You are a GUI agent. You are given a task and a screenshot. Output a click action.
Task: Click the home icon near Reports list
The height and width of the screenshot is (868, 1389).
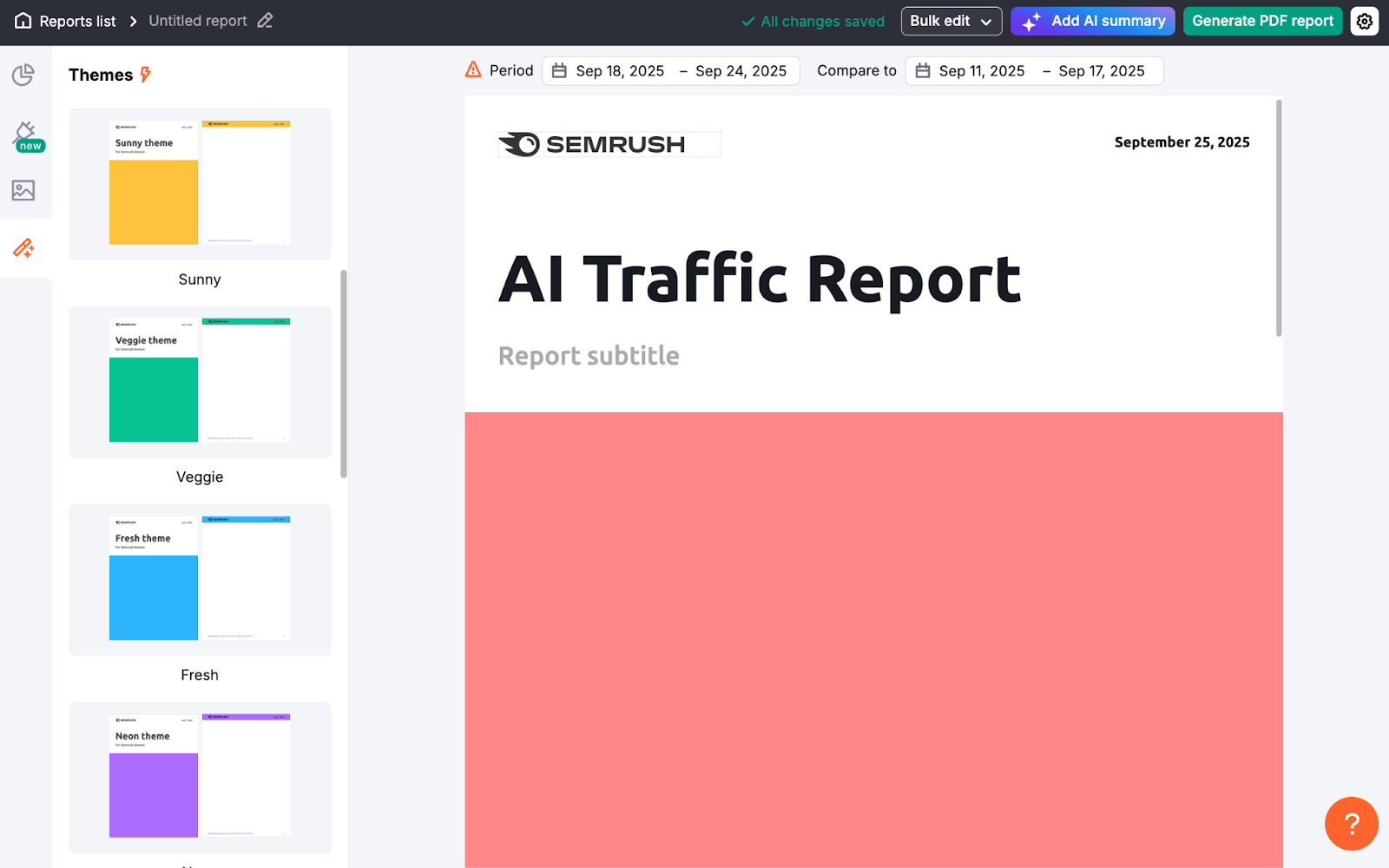click(23, 21)
